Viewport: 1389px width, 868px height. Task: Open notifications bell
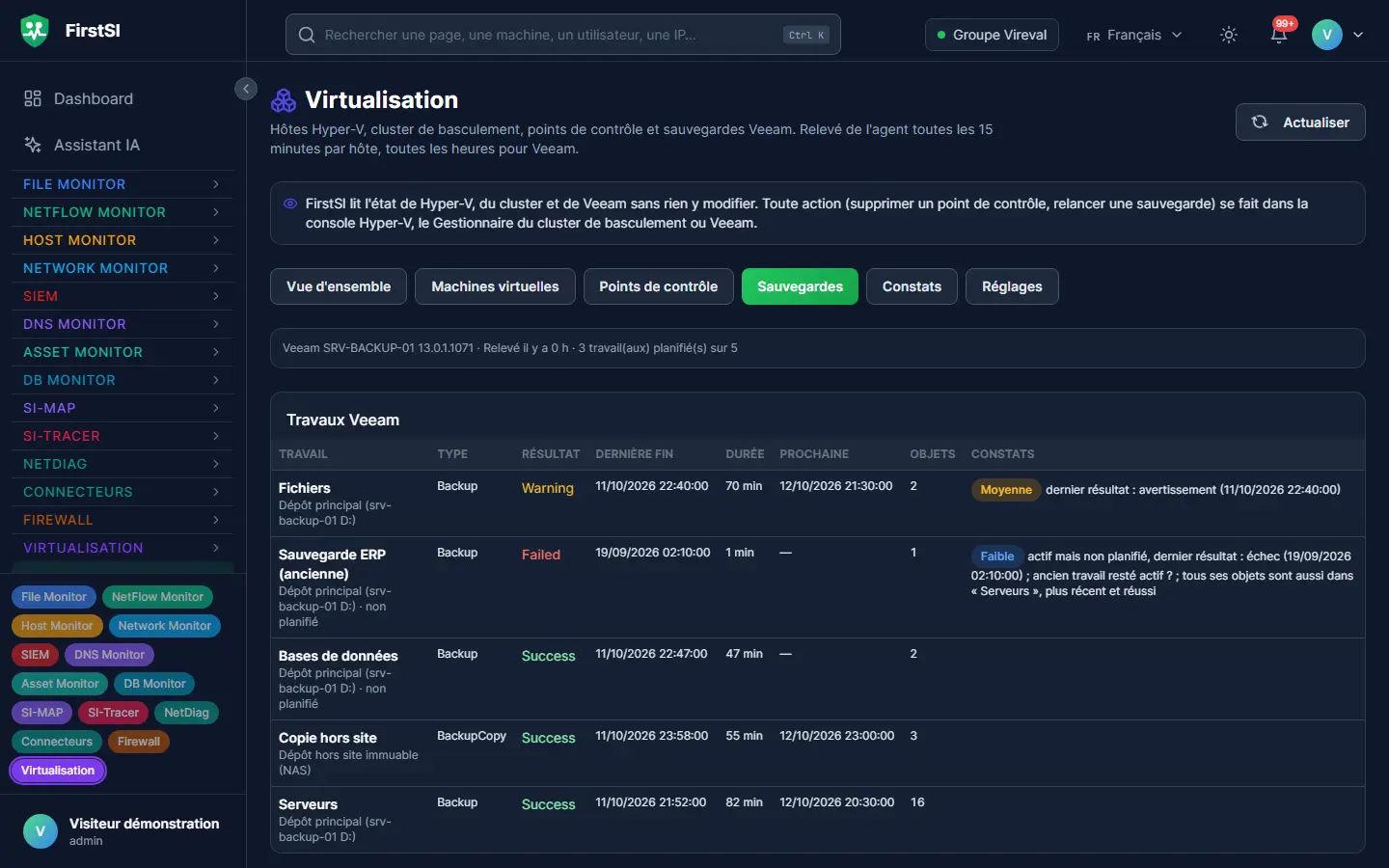pos(1279,35)
